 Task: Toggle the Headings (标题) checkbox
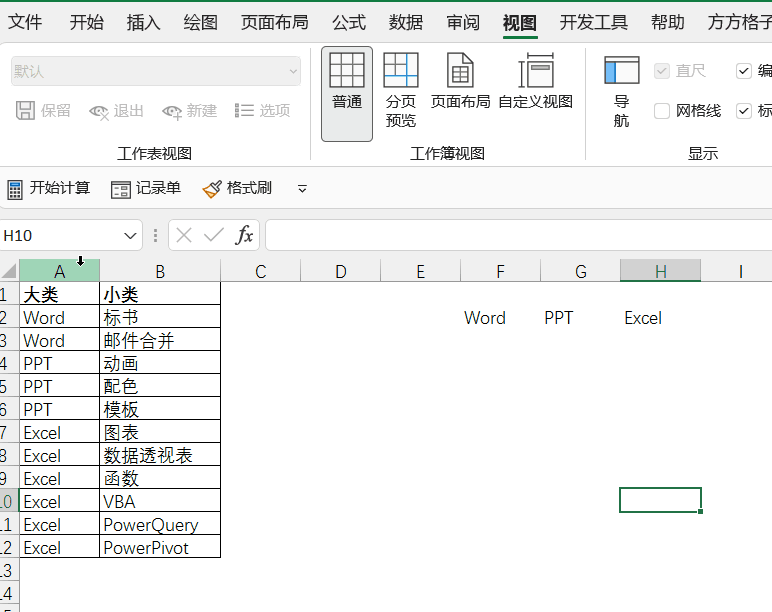point(743,111)
